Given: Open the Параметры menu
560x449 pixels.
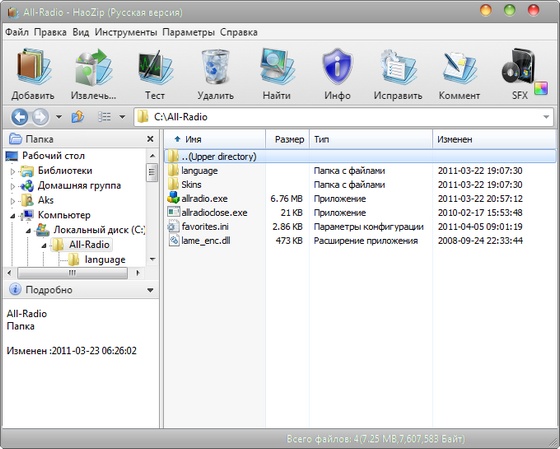Looking at the screenshot, I should (x=189, y=32).
